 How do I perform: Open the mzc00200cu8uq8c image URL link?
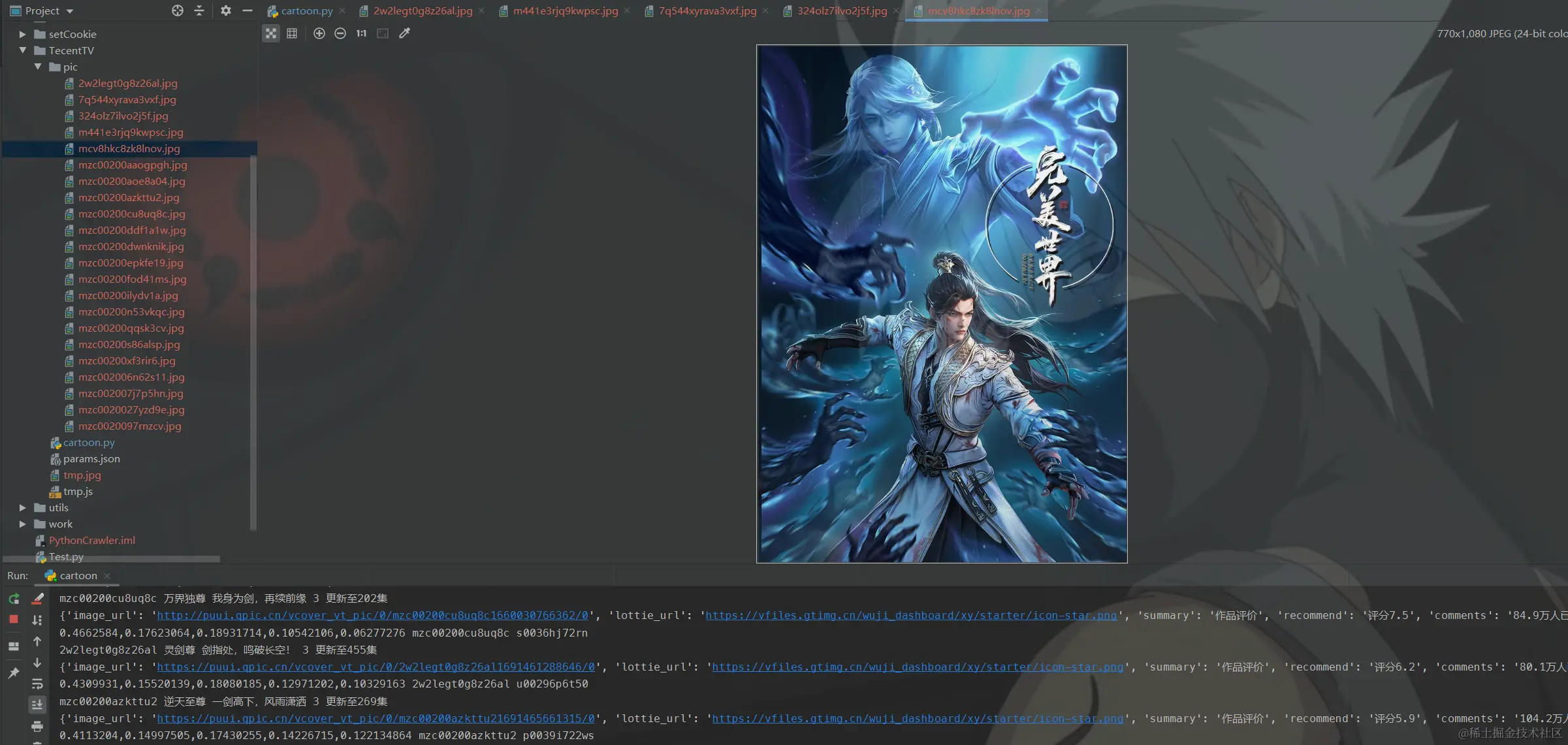[x=372, y=616]
